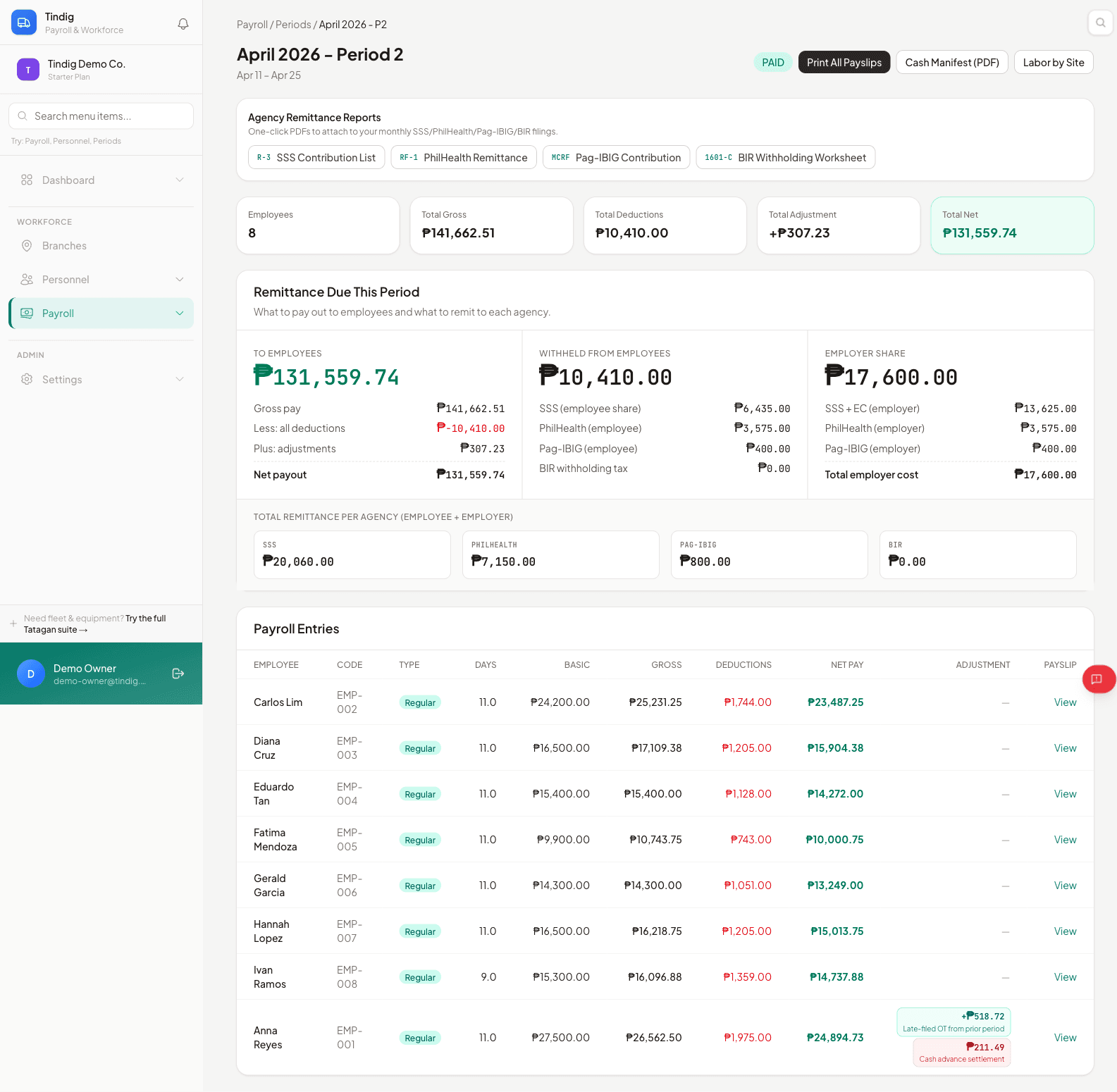Download Cash Manifest (PDF)
This screenshot has width=1117, height=1092.
(x=952, y=62)
